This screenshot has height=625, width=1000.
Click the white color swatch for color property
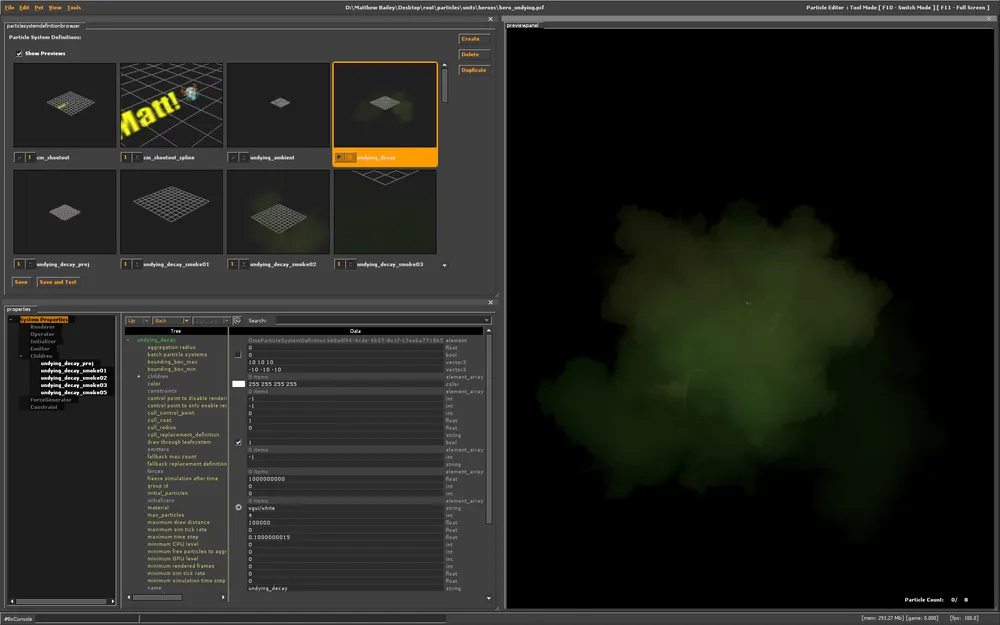[x=238, y=383]
